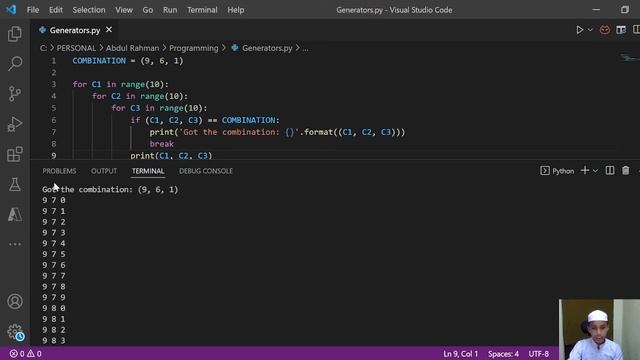Open the Edit menu
The width and height of the screenshot is (640, 360).
pyautogui.click(x=56, y=10)
